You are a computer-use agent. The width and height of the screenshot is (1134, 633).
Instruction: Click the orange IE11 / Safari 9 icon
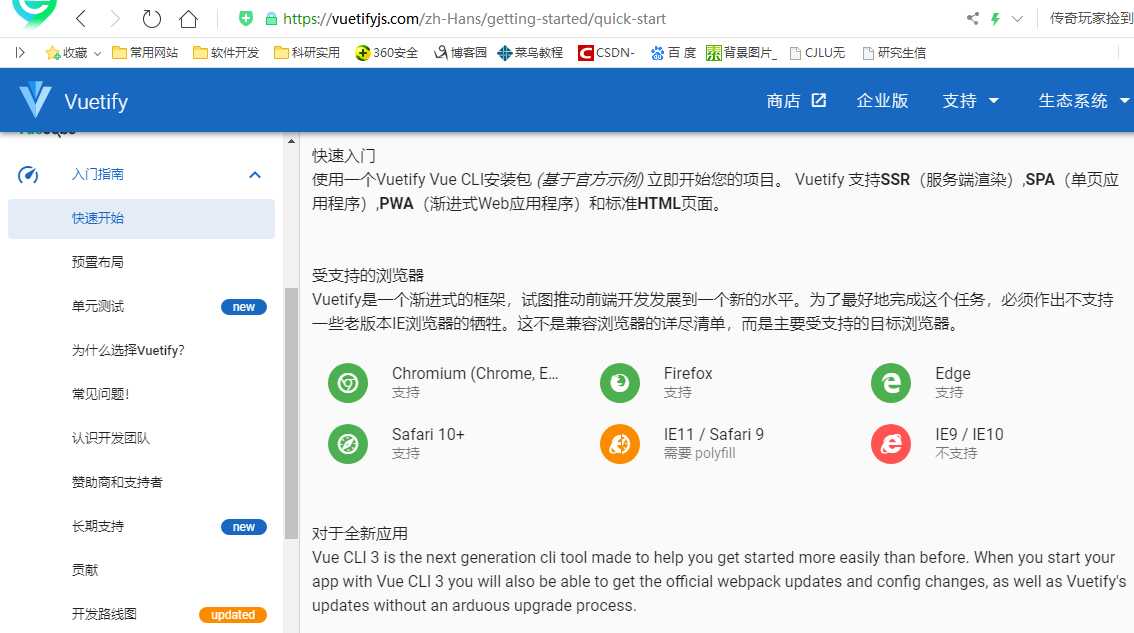click(620, 443)
